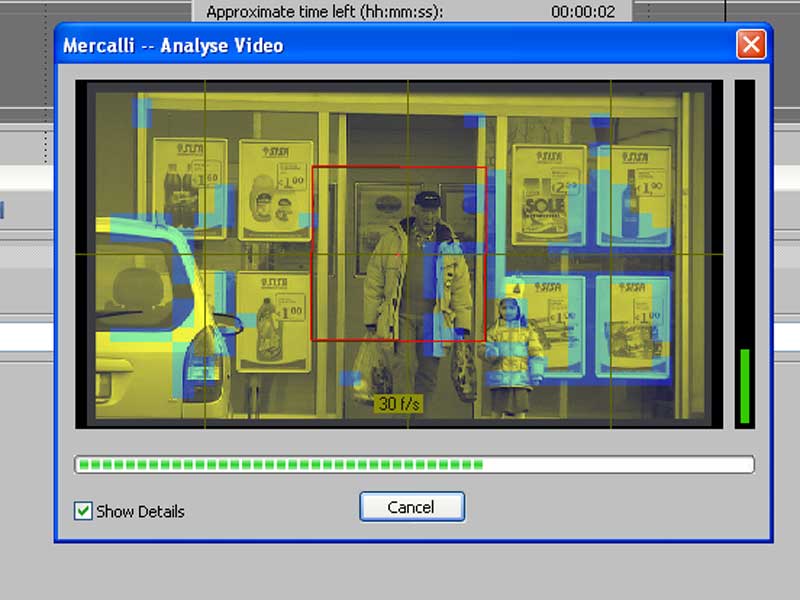The image size is (800, 600).
Task: Click the 30 f/s frame rate label
Action: pyautogui.click(x=399, y=404)
